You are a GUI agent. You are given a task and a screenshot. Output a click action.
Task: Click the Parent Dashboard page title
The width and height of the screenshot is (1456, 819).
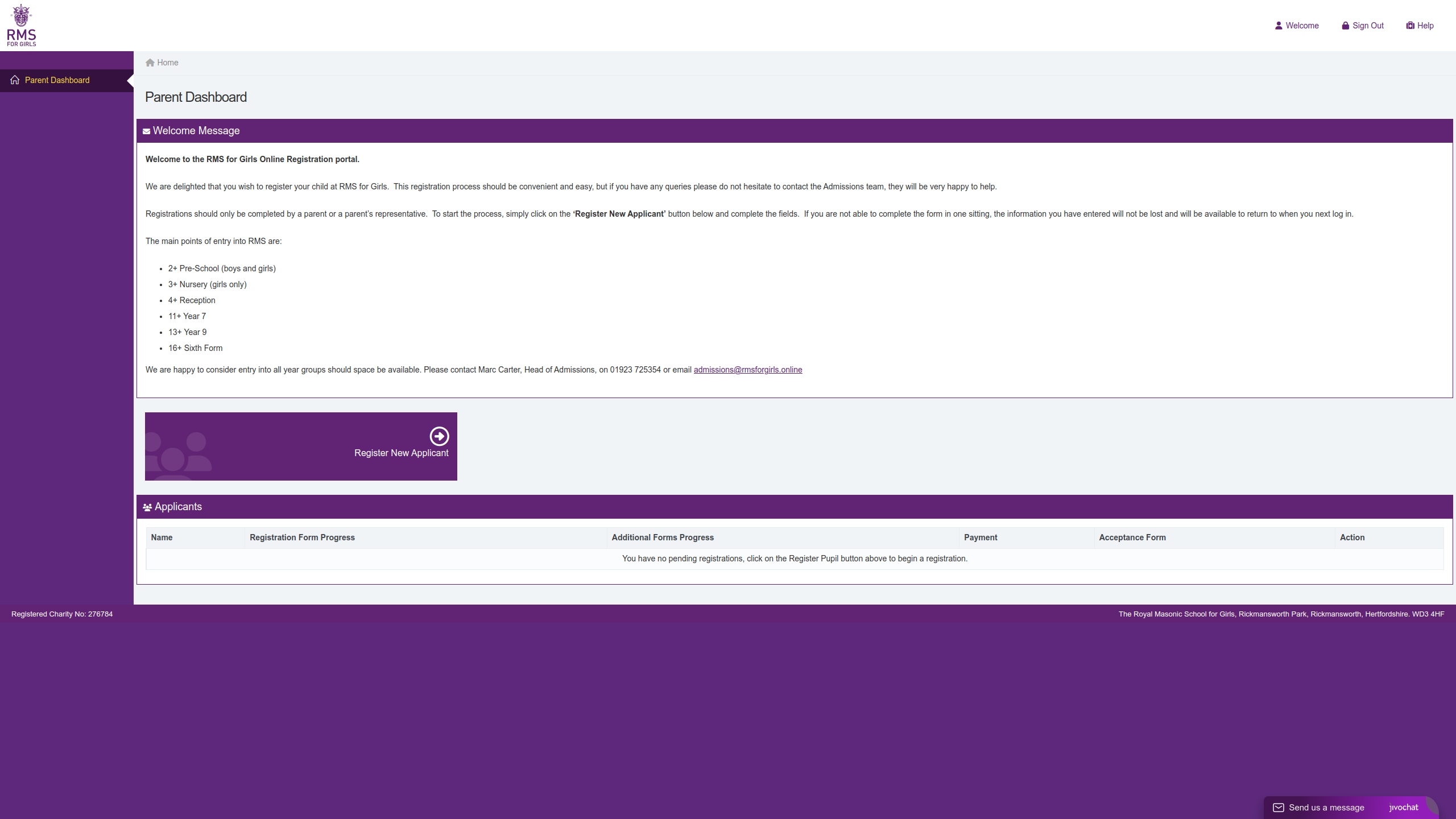[196, 97]
